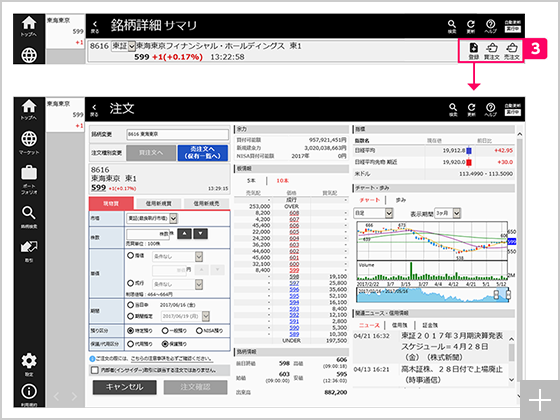
Task: Select 特定預り account radio button
Action: pyautogui.click(x=131, y=331)
